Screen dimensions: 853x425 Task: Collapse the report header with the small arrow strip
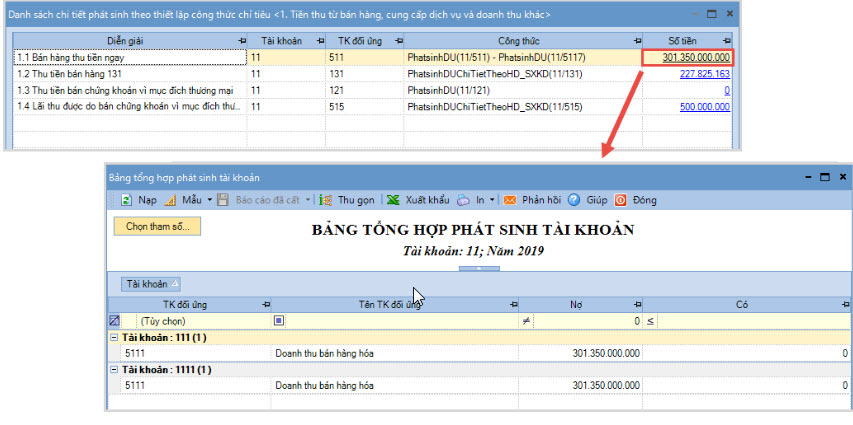(479, 268)
